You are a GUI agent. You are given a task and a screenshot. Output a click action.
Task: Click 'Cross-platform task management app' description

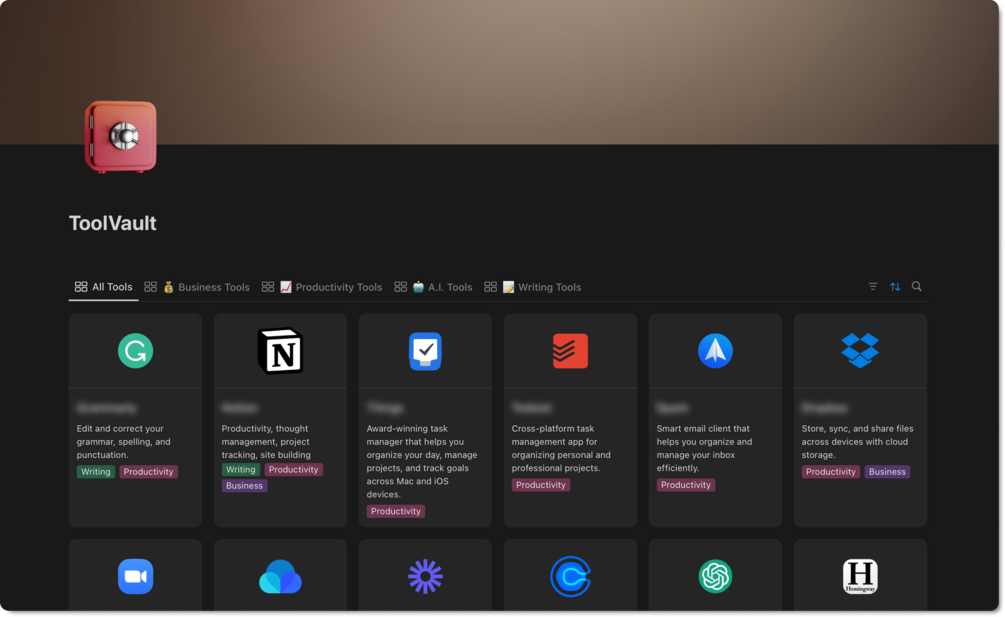point(561,448)
